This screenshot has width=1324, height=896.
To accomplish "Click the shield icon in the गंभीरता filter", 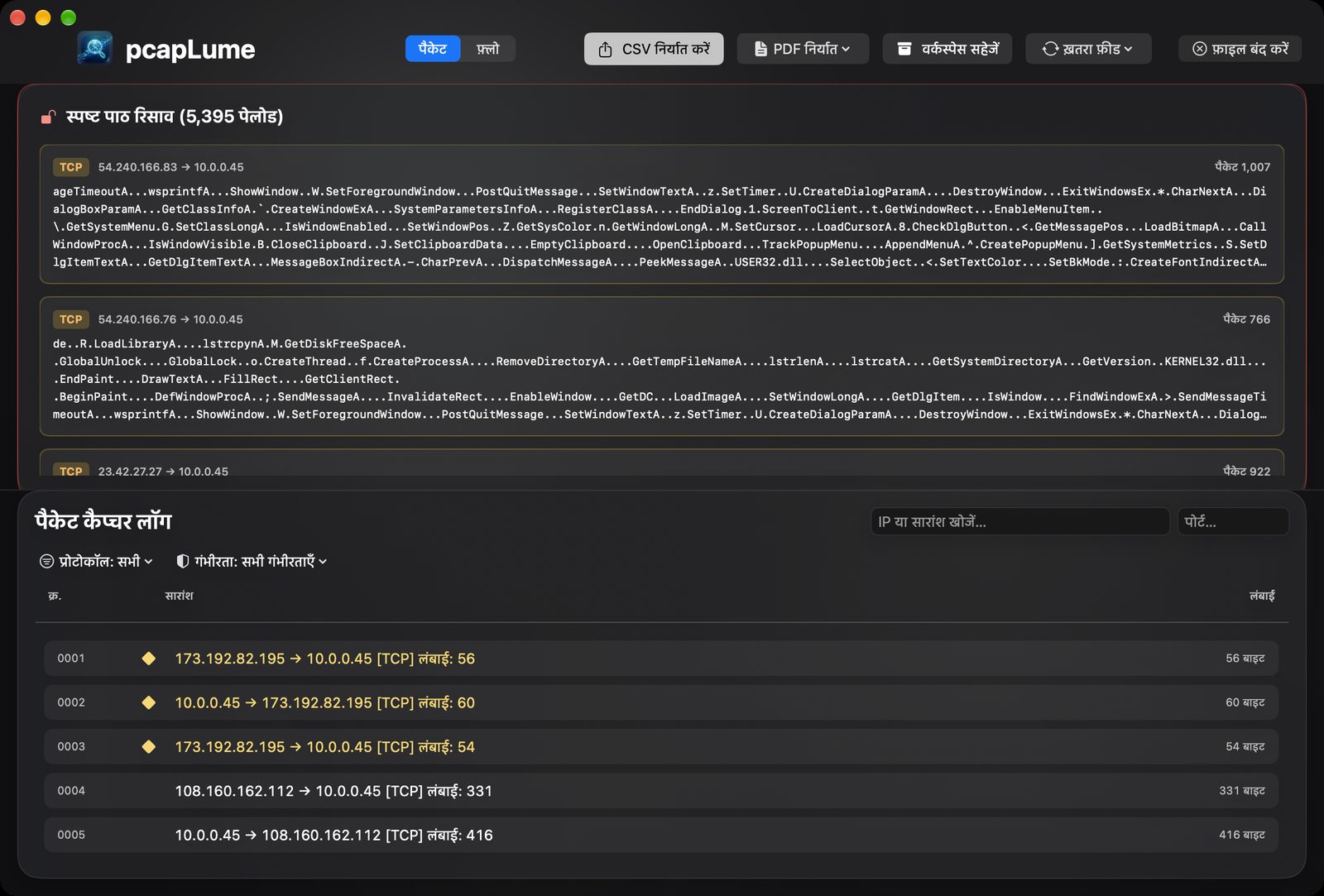I will pos(183,561).
